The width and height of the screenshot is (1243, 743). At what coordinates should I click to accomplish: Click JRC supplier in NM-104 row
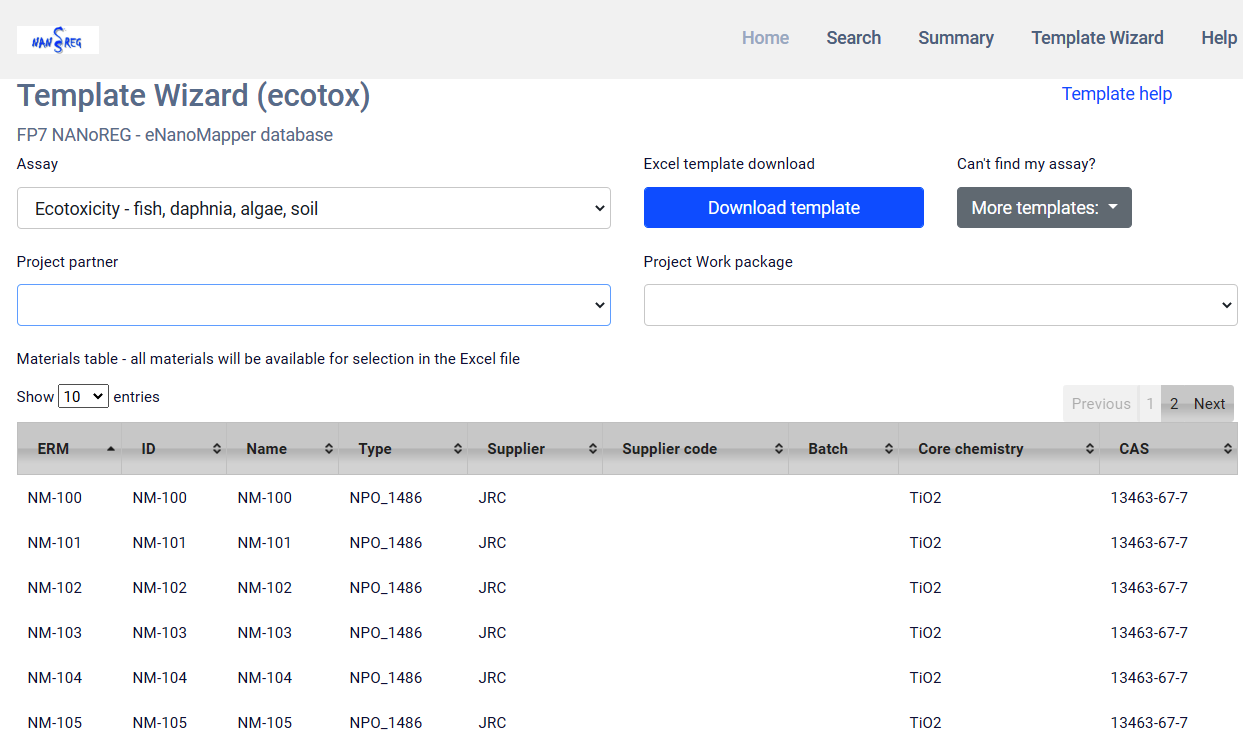493,678
